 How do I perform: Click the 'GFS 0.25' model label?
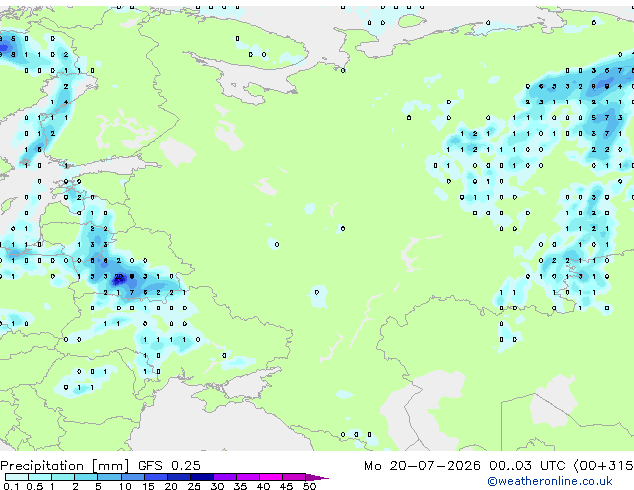(169, 466)
